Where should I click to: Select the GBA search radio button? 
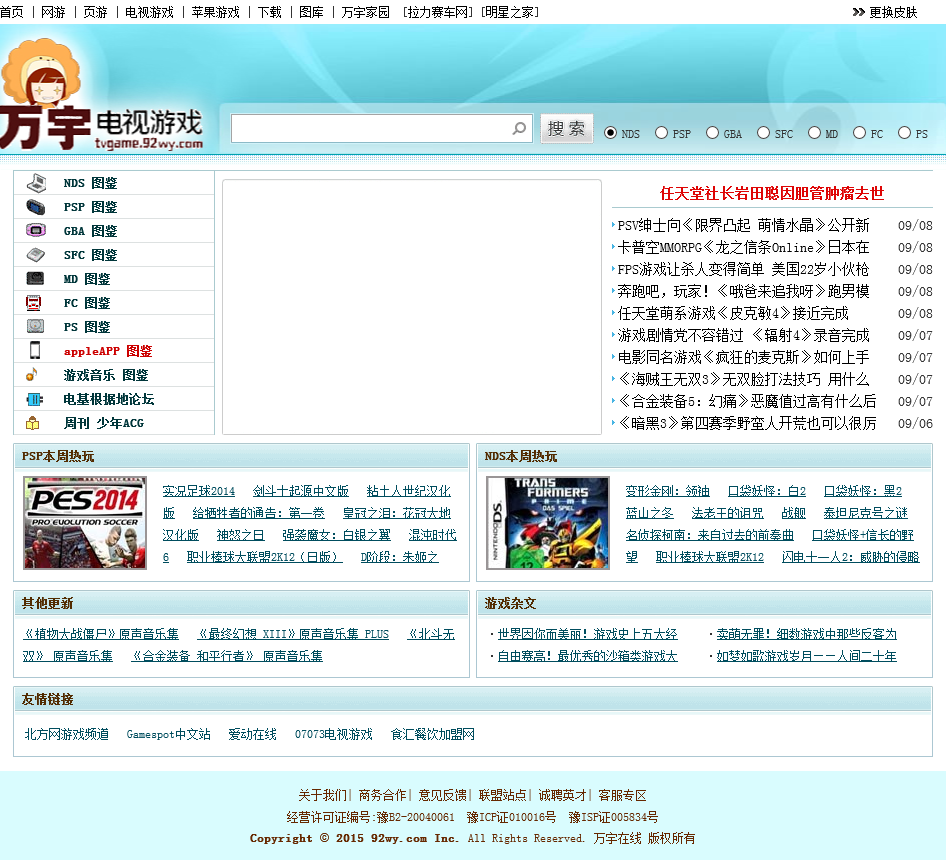pos(713,133)
